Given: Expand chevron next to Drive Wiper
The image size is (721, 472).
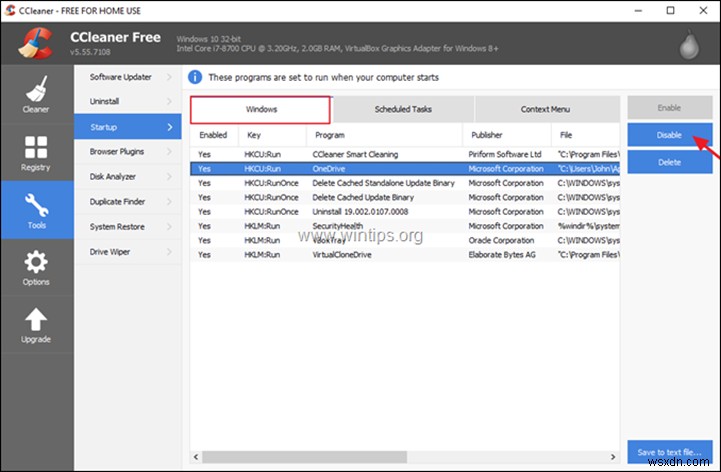Looking at the screenshot, I should 169,252.
